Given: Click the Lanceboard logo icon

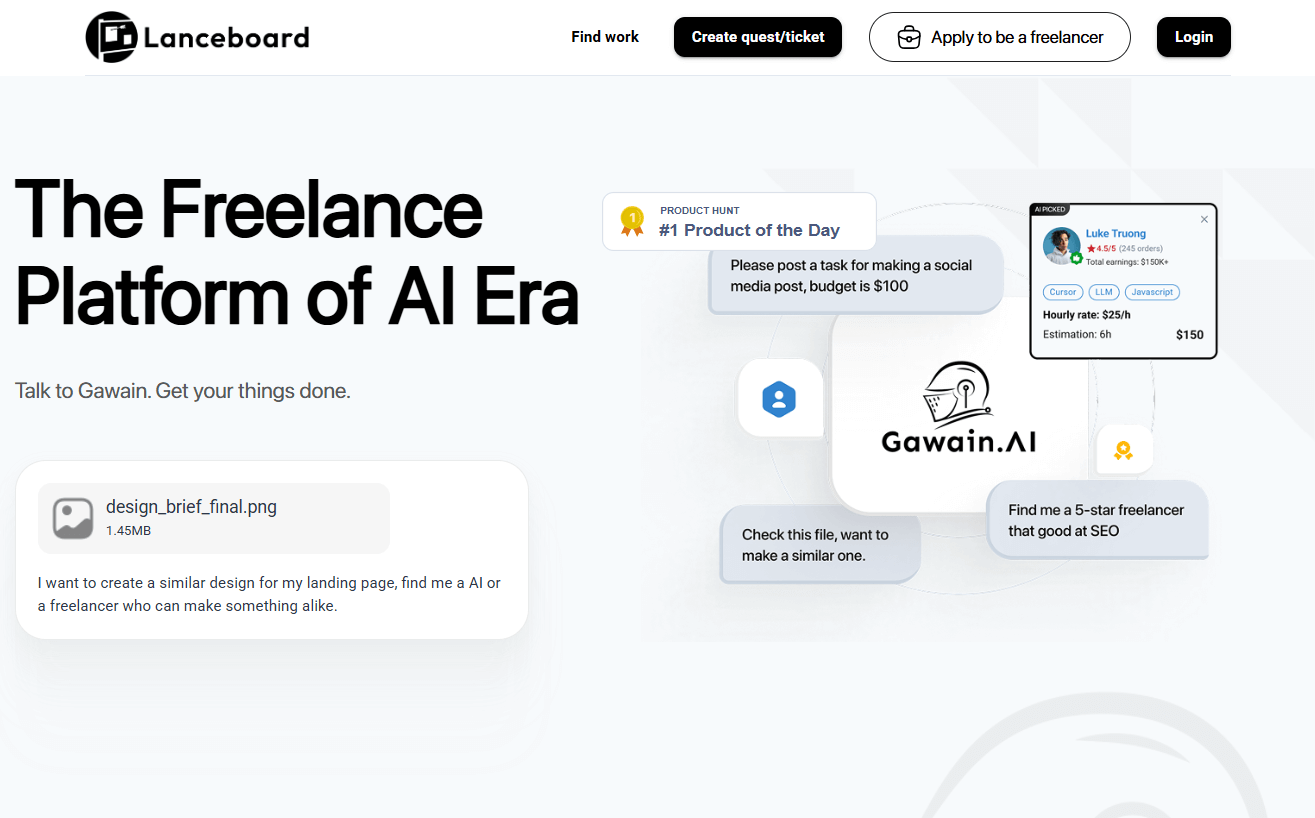Looking at the screenshot, I should [111, 37].
